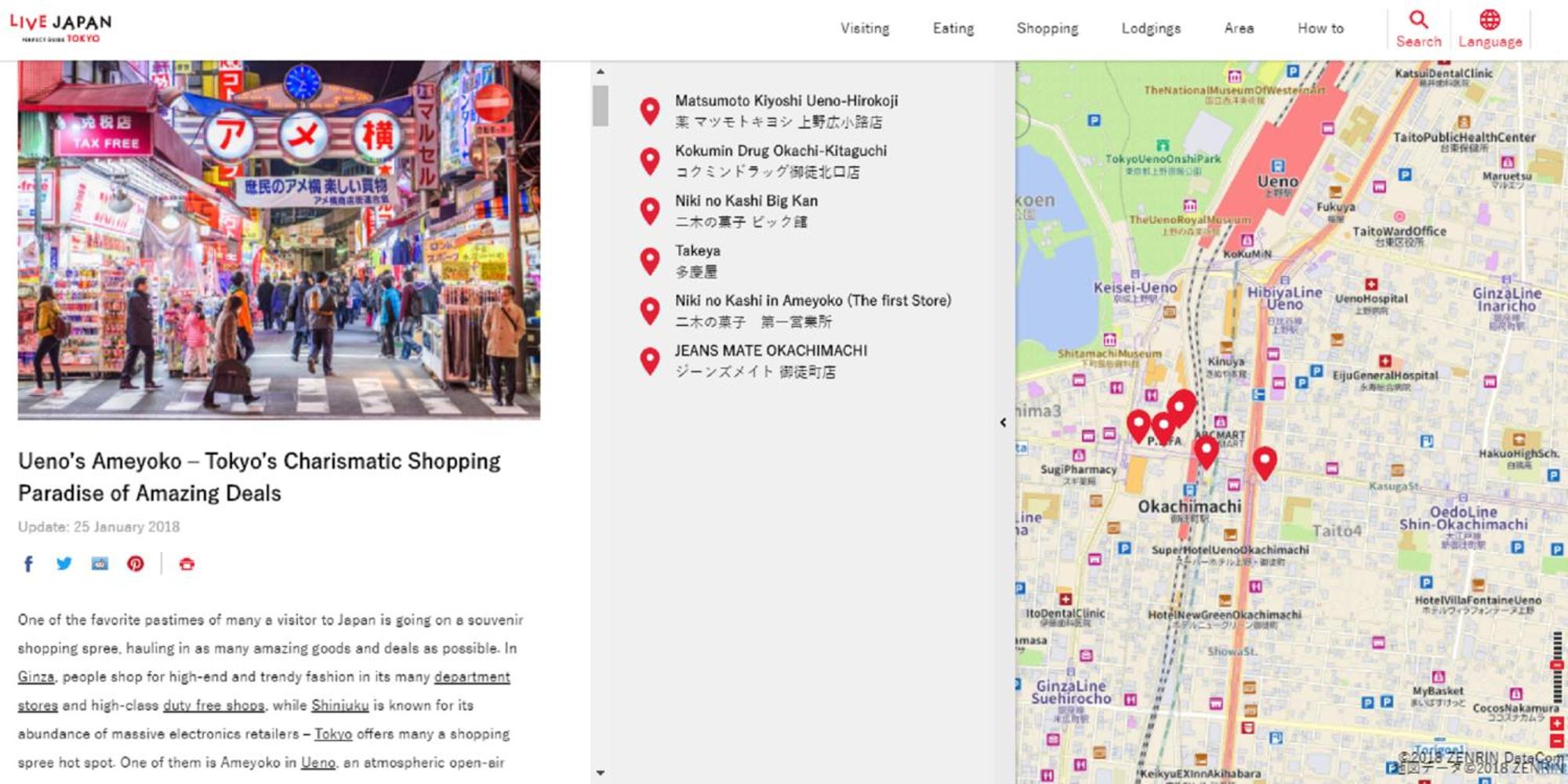1568x784 pixels.
Task: Share via the email icon
Action: coord(100,564)
